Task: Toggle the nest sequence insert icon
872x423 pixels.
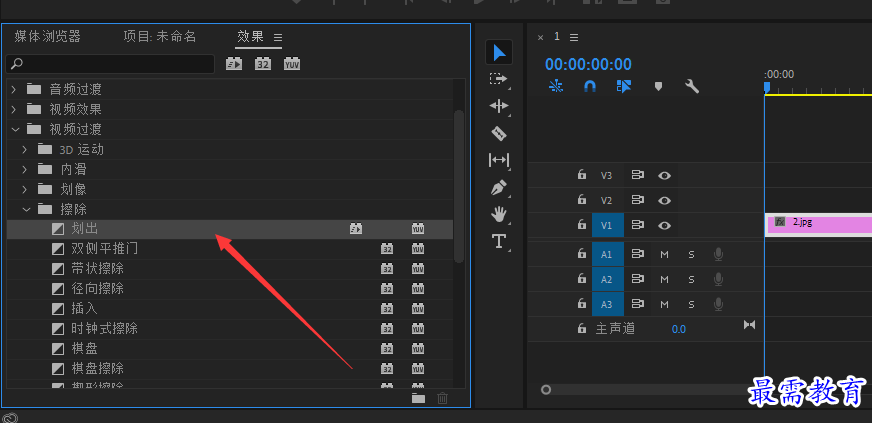Action: (556, 86)
